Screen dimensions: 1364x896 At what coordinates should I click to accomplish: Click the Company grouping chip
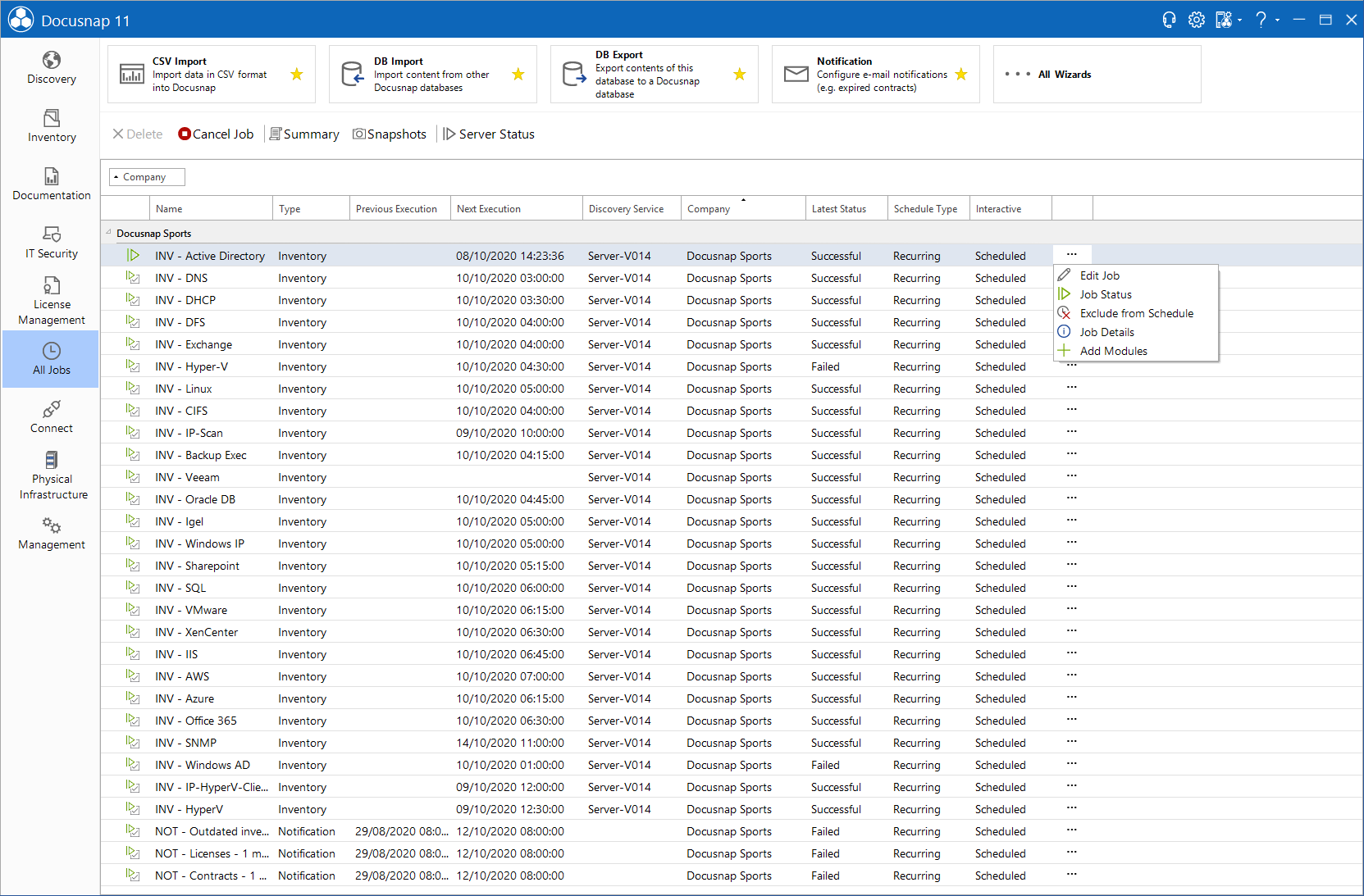point(147,177)
